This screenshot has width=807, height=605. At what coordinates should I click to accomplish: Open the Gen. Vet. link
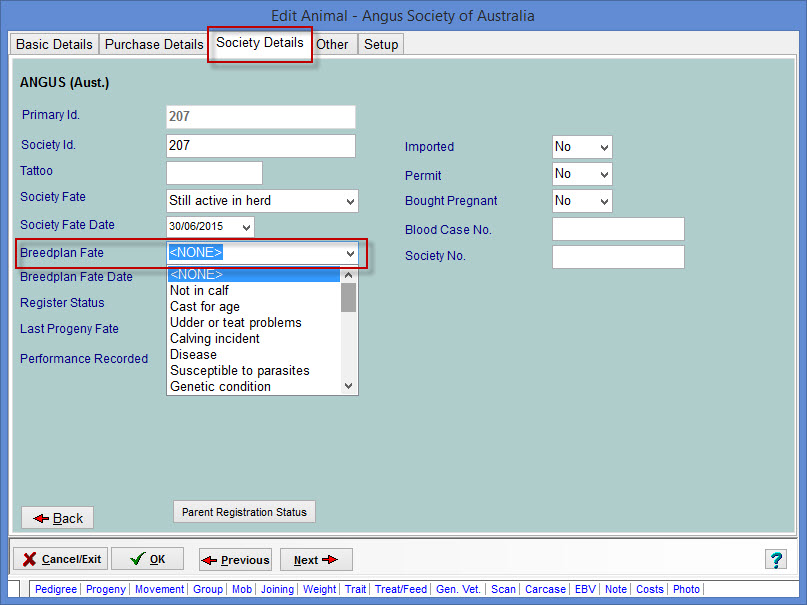(x=458, y=589)
